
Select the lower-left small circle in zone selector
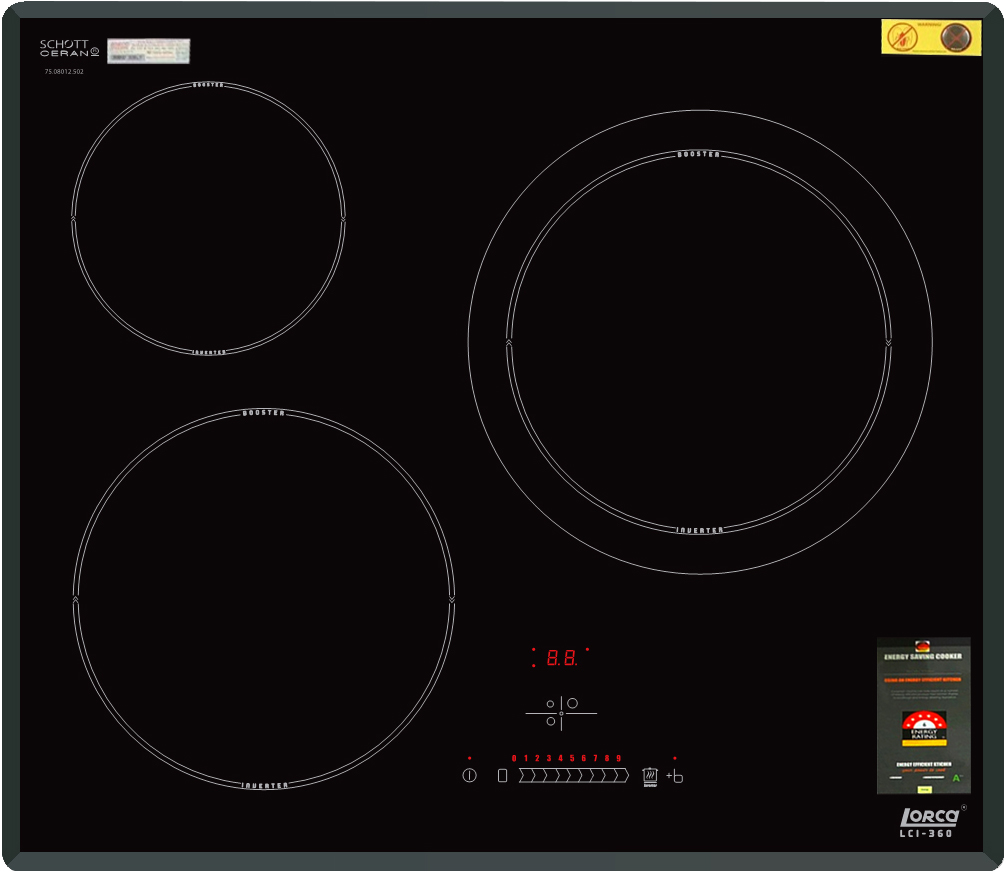pos(550,721)
